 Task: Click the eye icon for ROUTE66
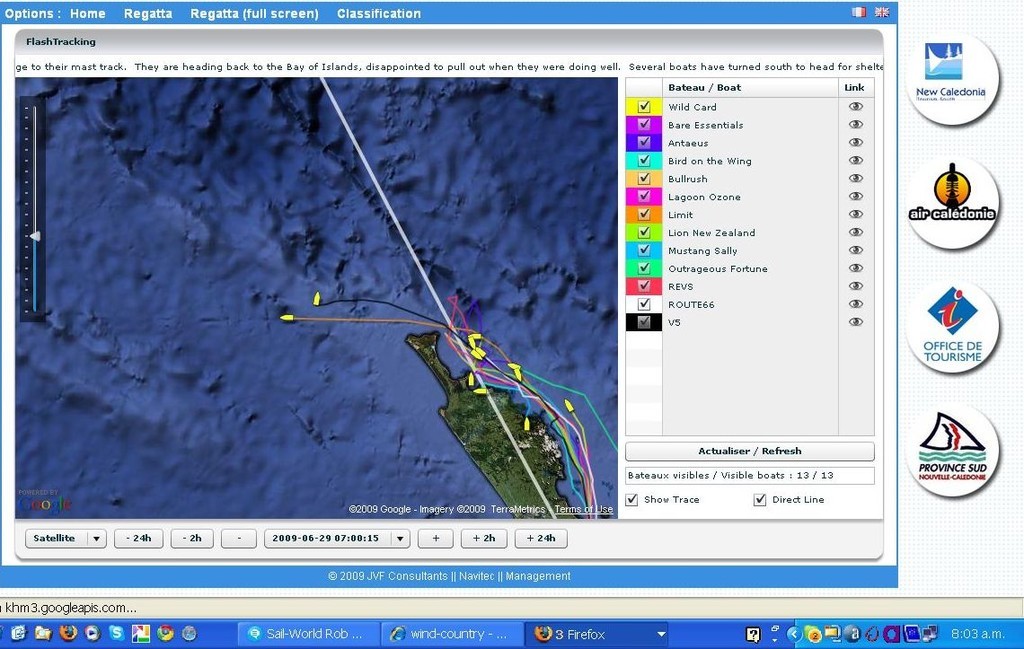coord(856,304)
